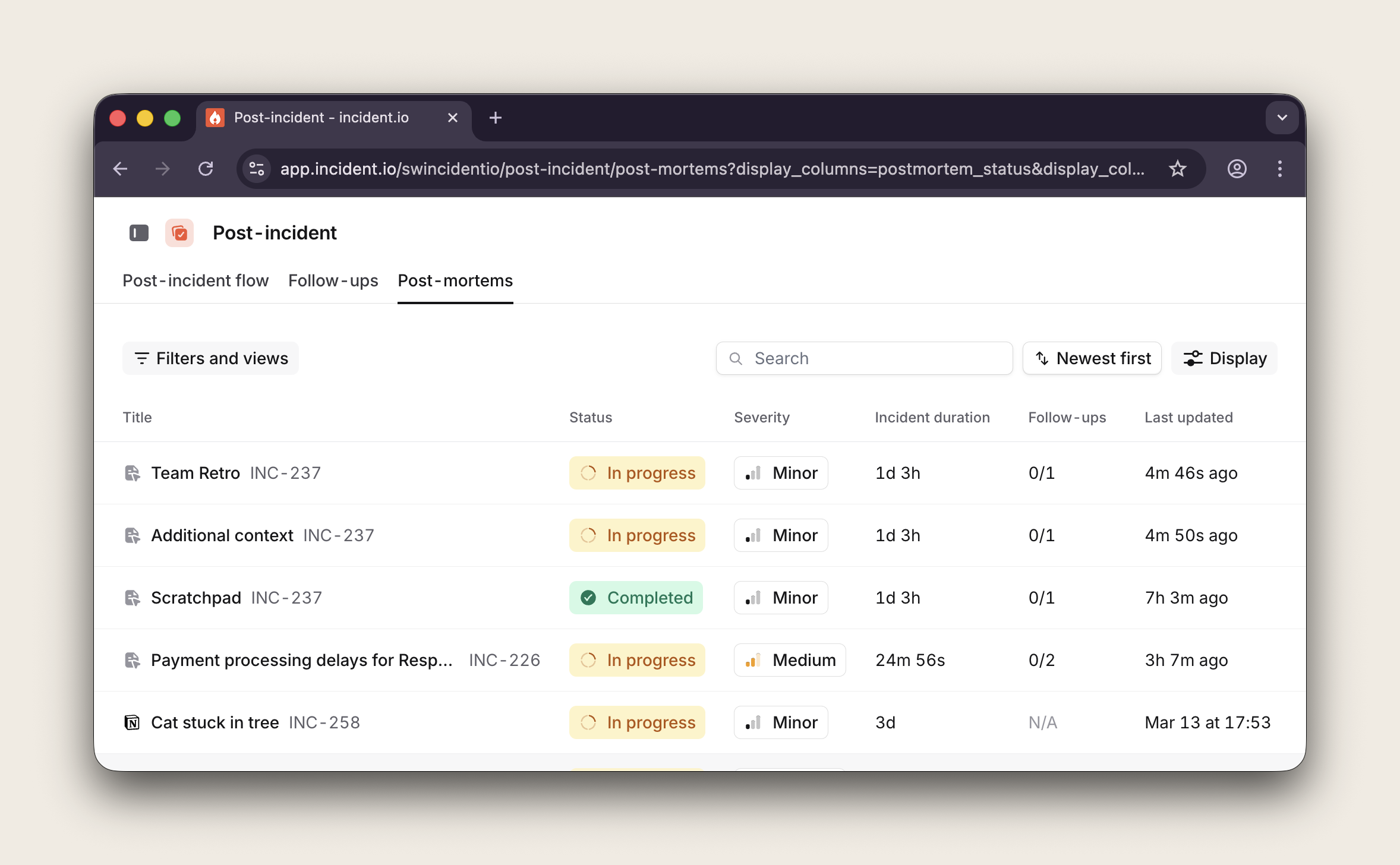Image resolution: width=1400 pixels, height=865 pixels.
Task: Open Scratchpad INC-237 post-mortem
Action: 196,598
